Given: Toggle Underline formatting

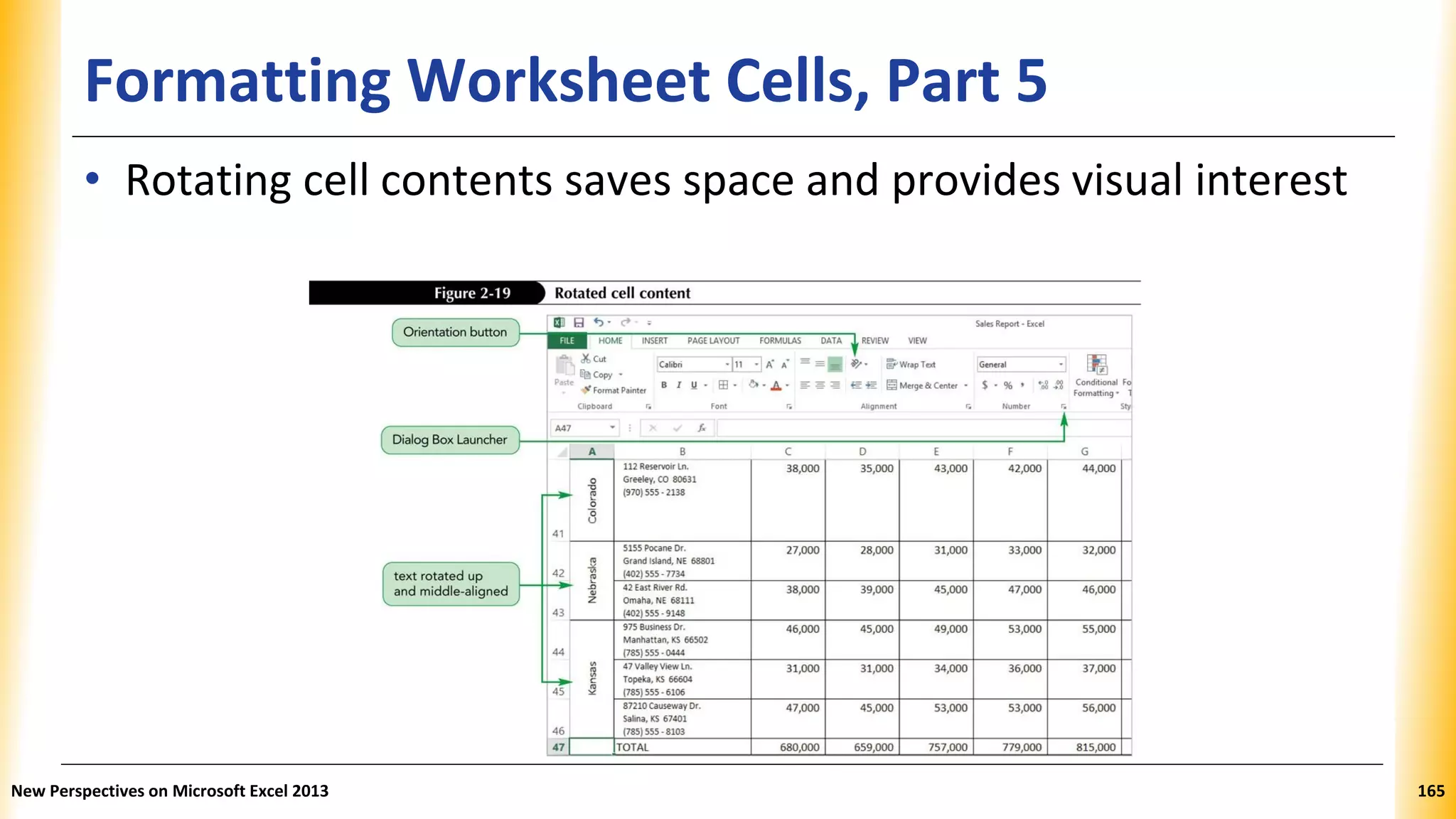Looking at the screenshot, I should 694,385.
